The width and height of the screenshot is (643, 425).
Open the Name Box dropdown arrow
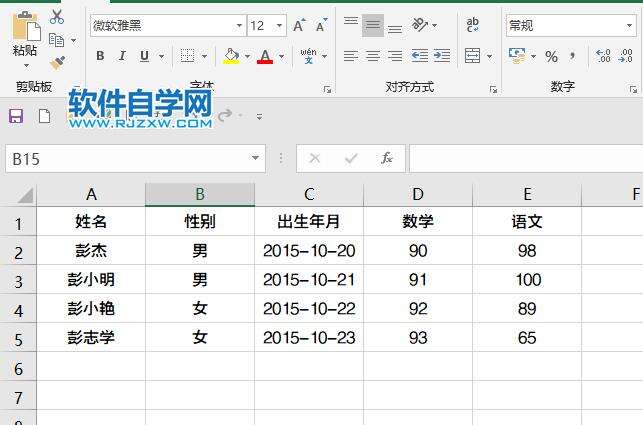[255, 158]
